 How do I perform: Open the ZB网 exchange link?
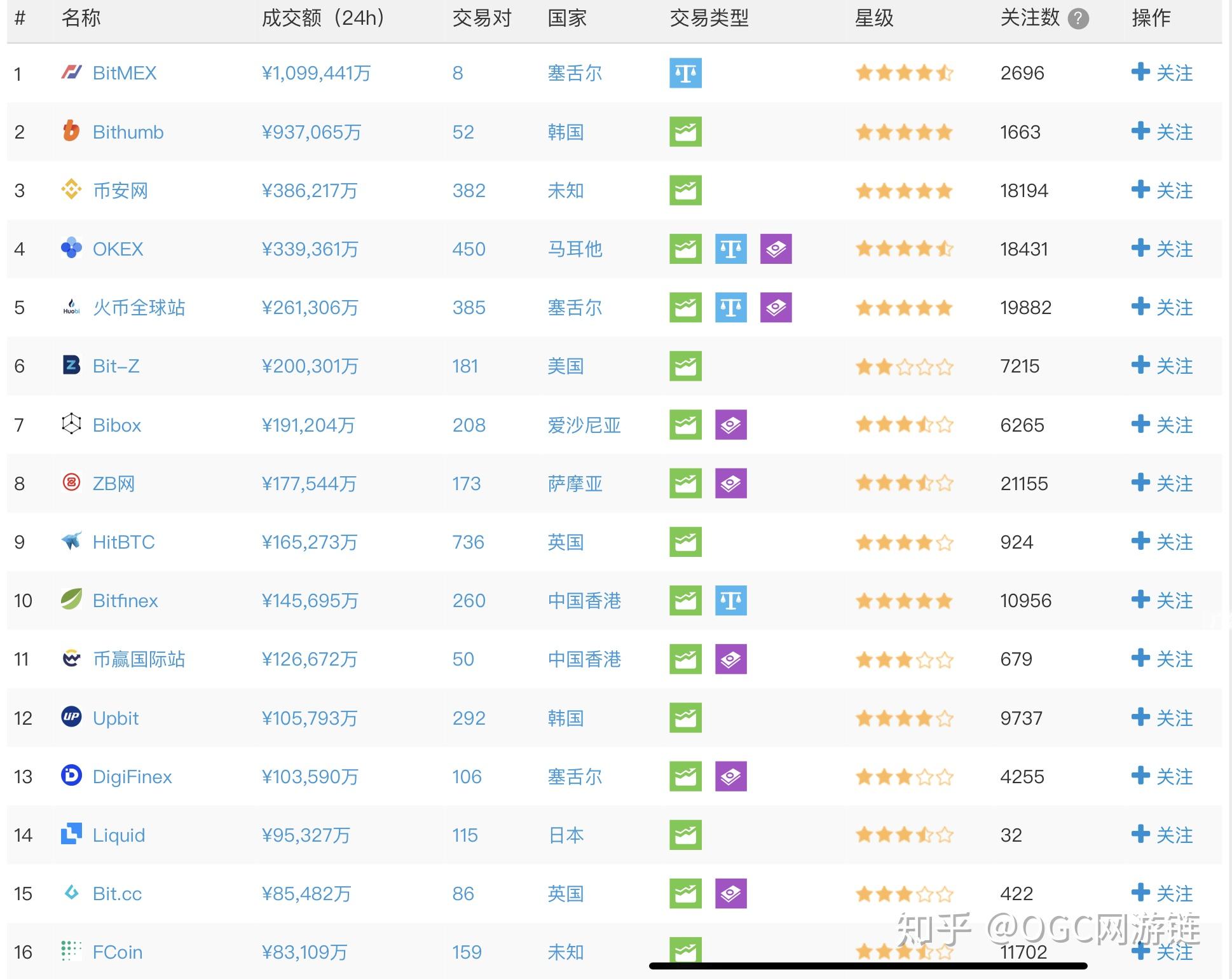(x=114, y=484)
